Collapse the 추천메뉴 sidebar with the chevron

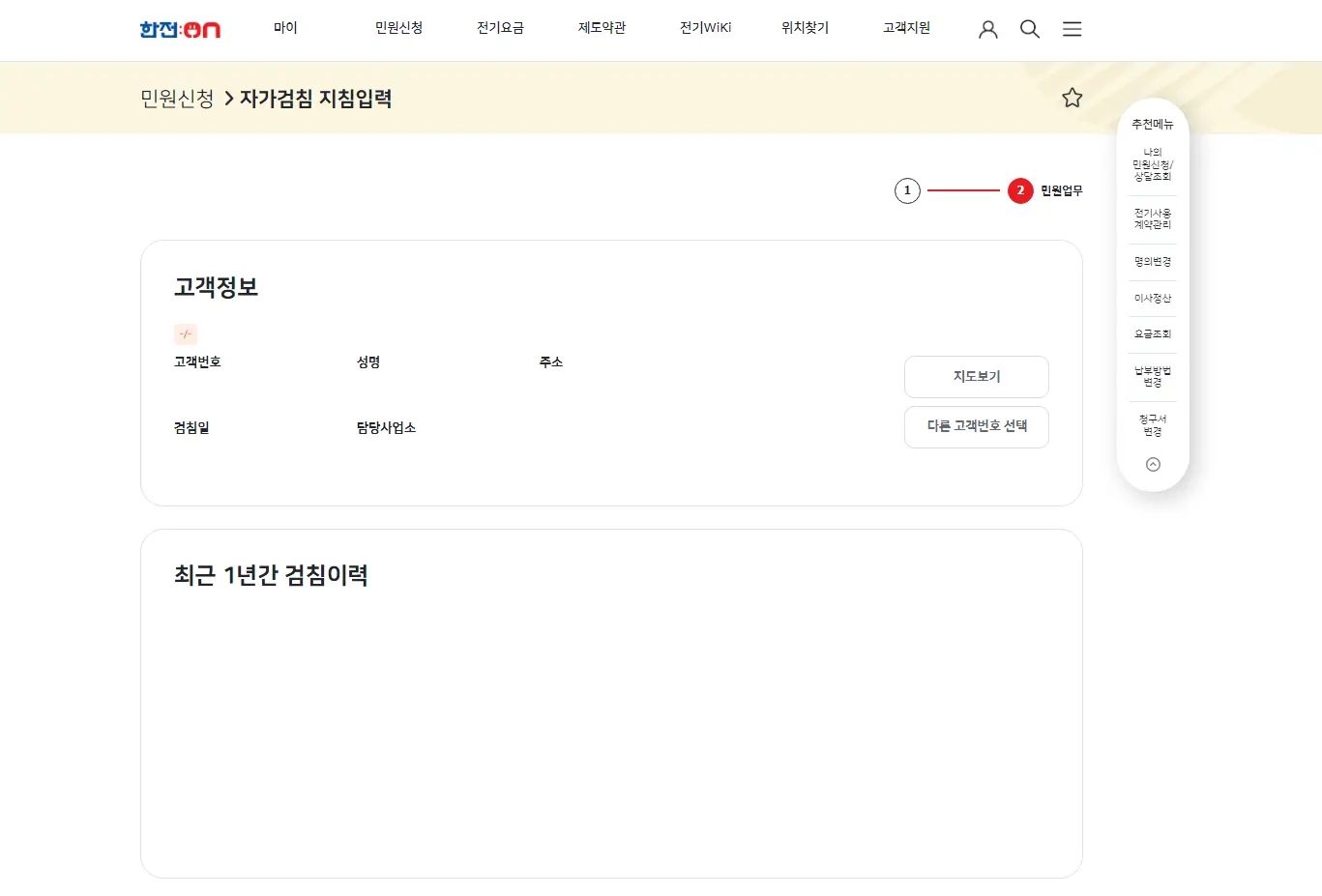click(1152, 464)
